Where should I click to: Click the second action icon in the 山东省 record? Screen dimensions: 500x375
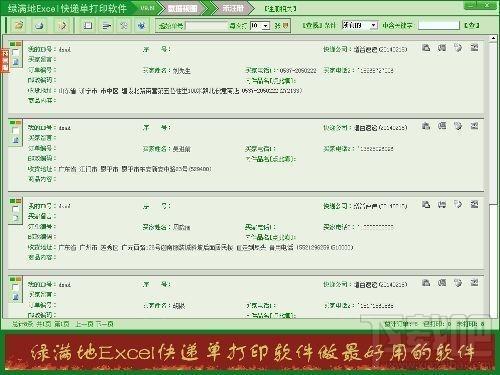[442, 48]
